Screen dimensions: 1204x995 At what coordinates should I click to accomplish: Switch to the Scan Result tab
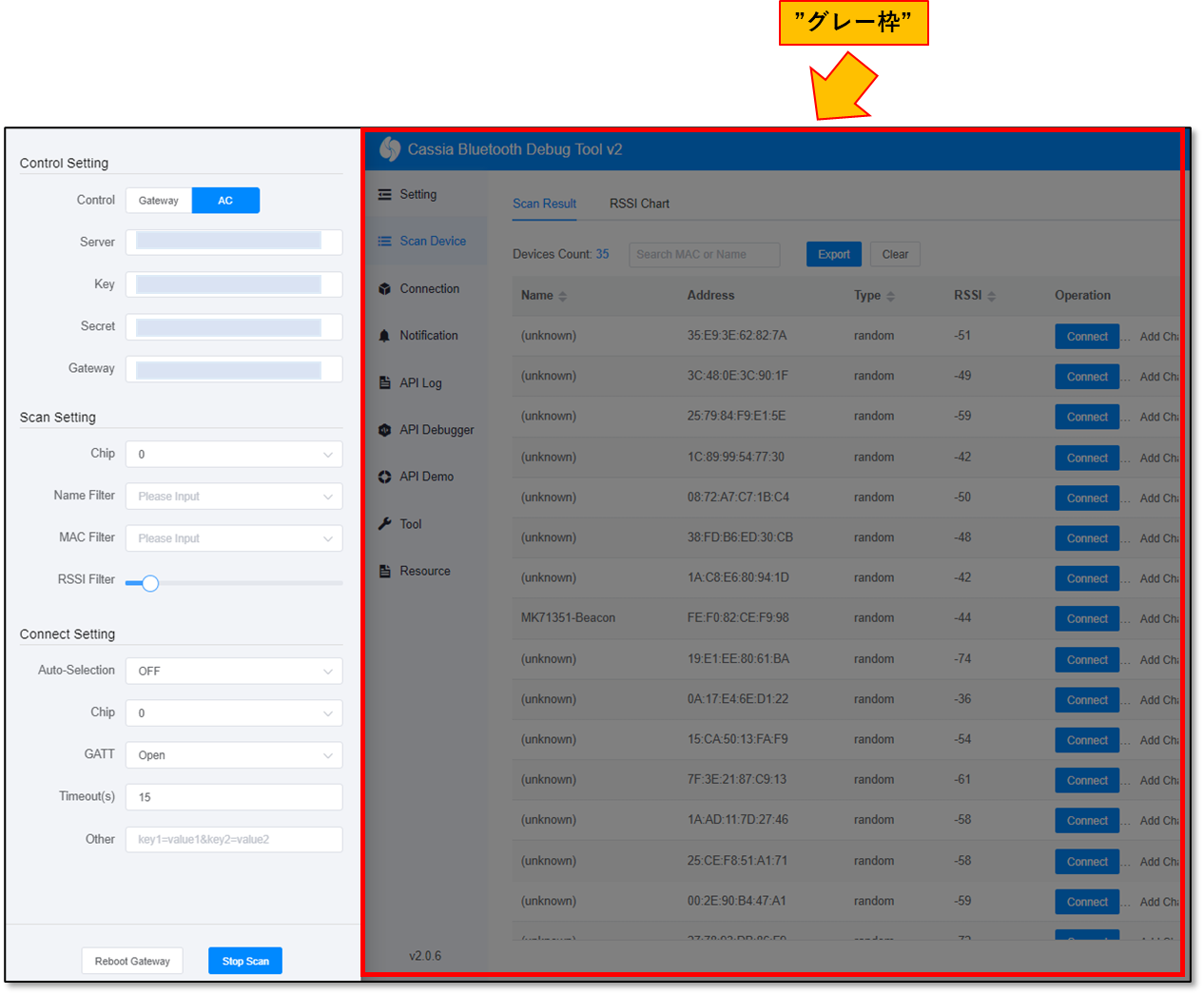click(544, 204)
